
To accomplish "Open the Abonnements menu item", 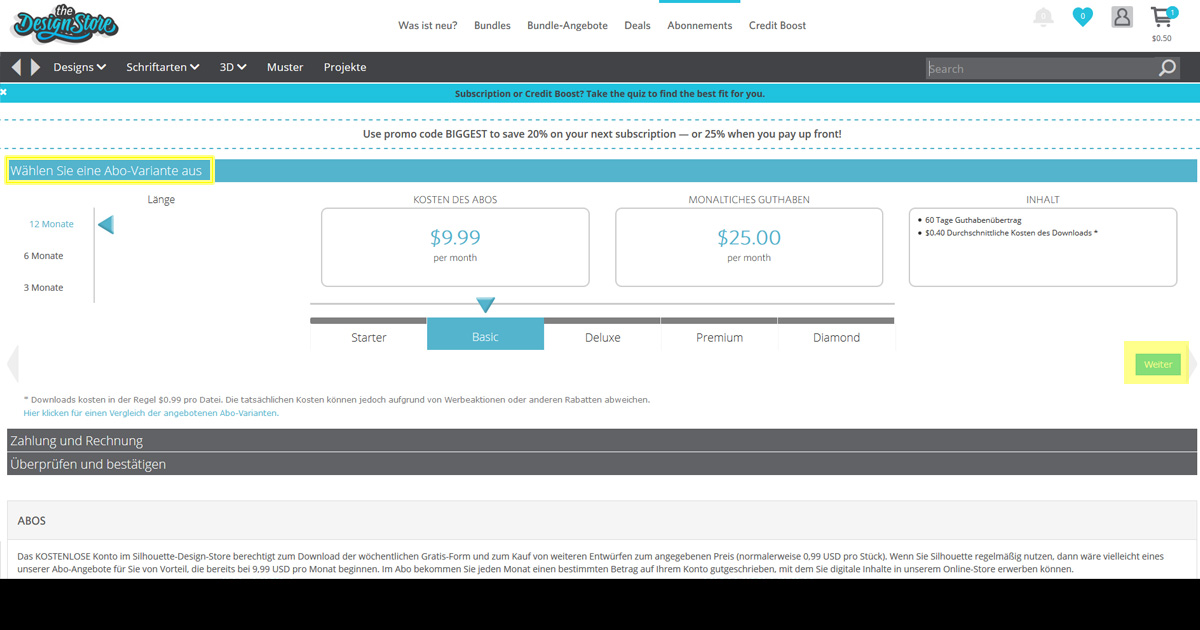I will tap(699, 25).
